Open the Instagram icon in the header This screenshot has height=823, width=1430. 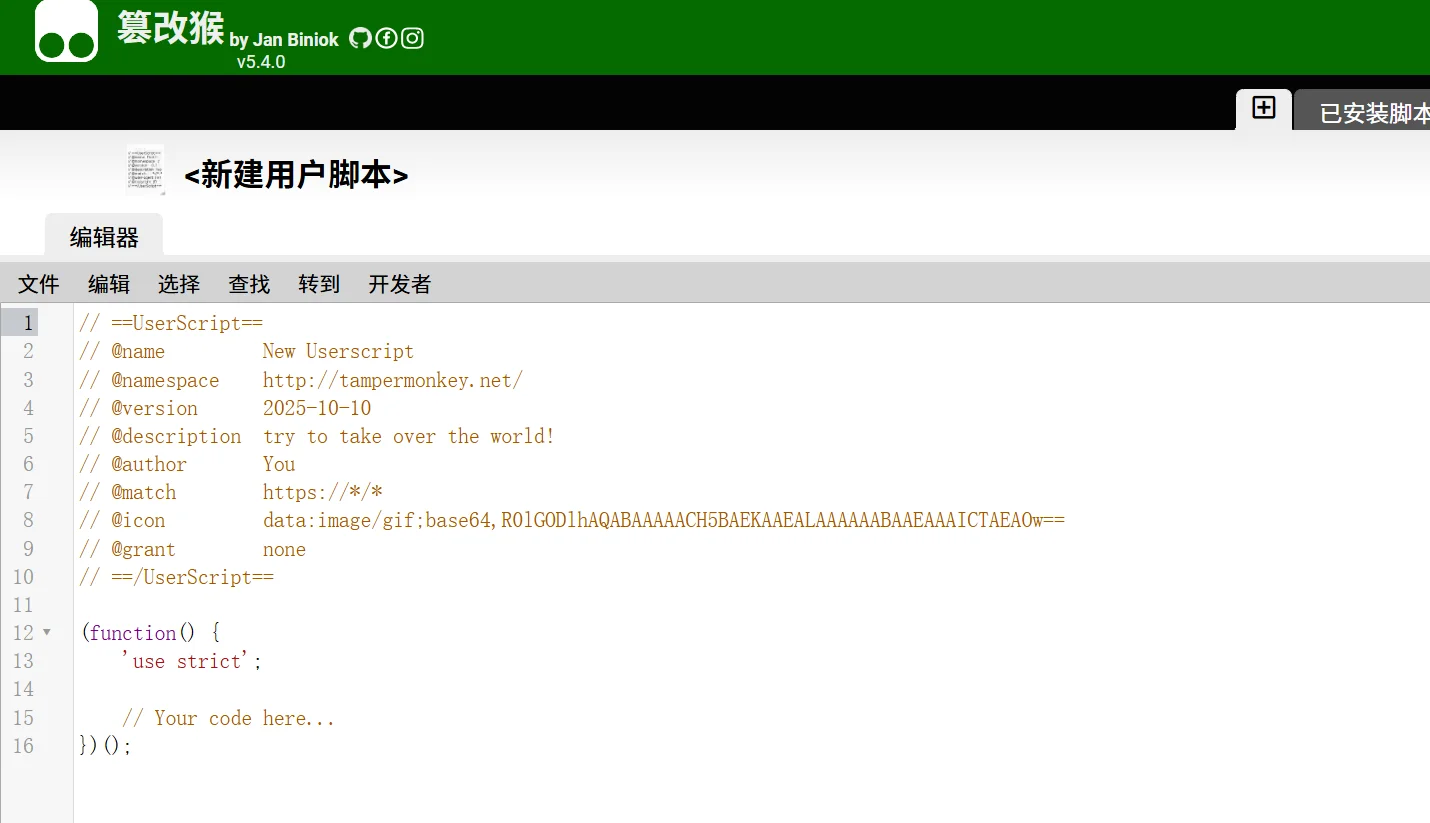(x=412, y=38)
